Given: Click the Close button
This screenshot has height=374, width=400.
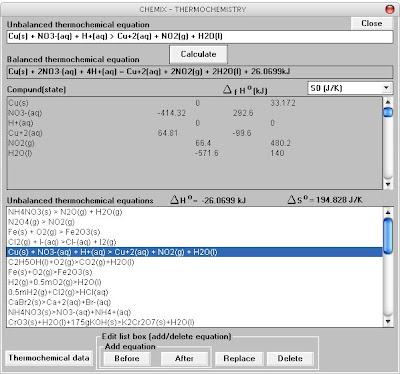Looking at the screenshot, I should click(372, 23).
